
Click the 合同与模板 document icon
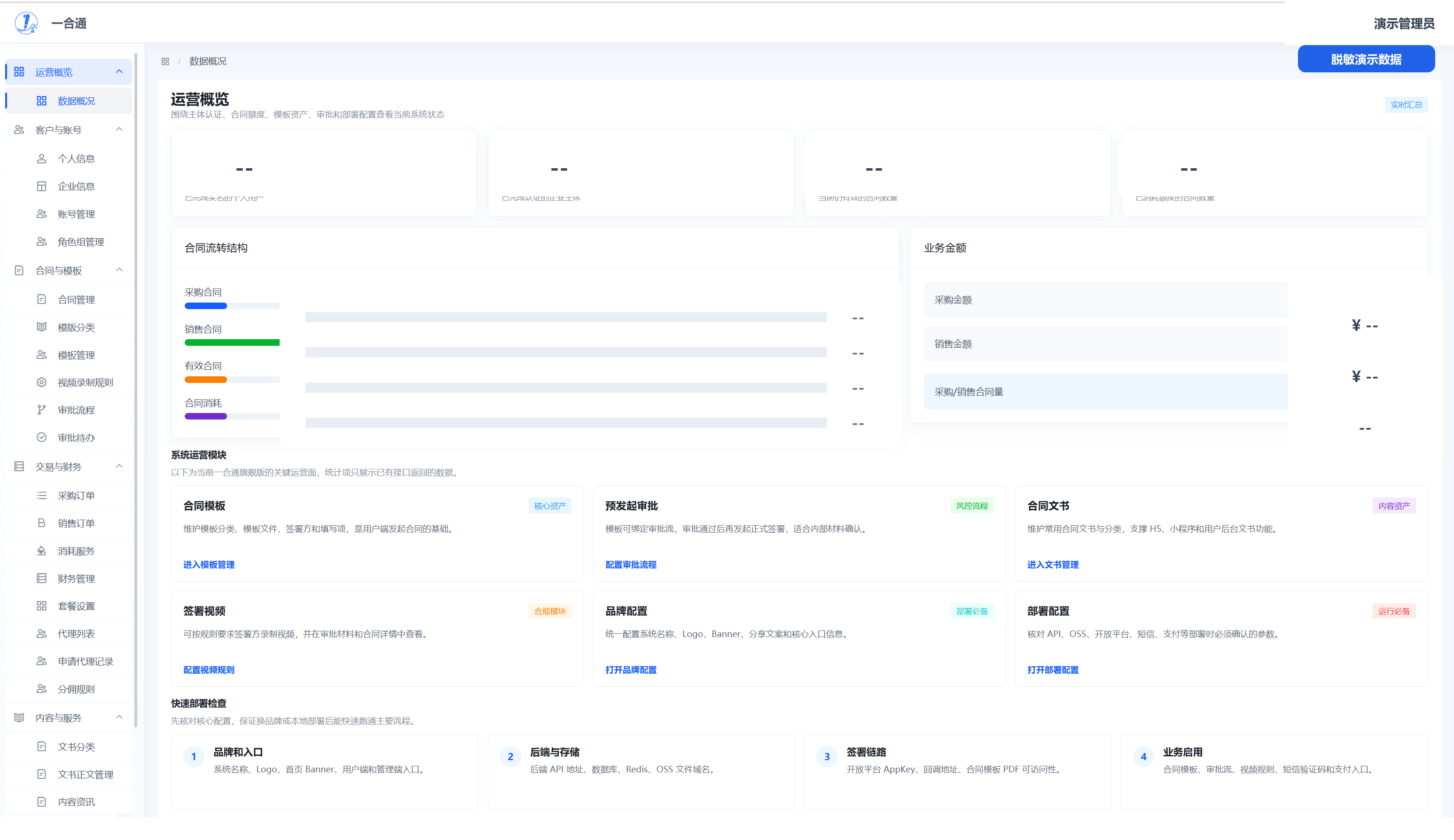(x=19, y=271)
